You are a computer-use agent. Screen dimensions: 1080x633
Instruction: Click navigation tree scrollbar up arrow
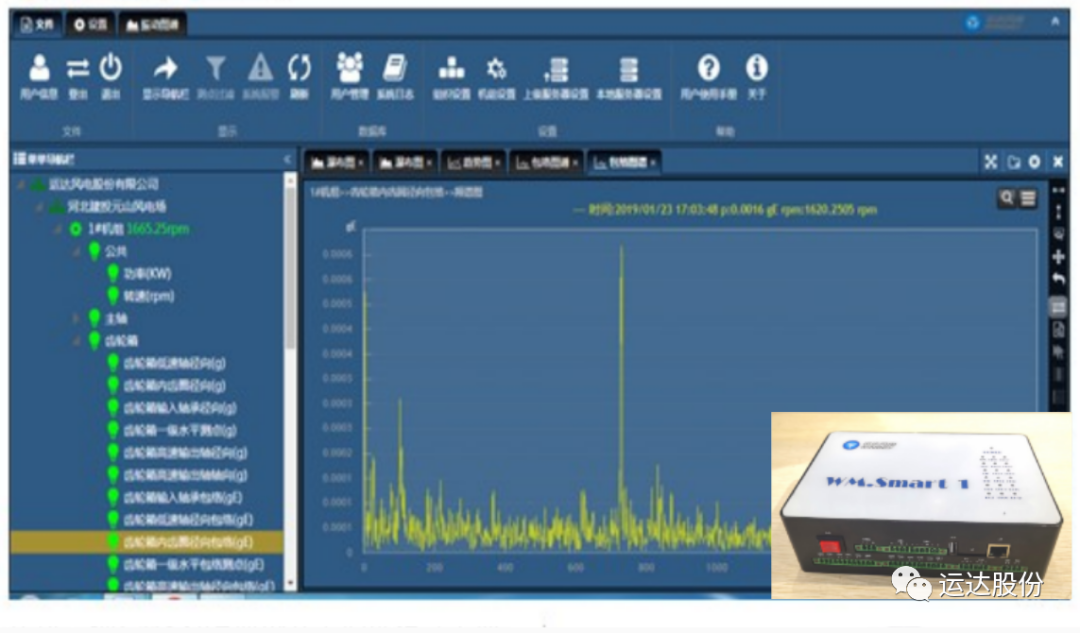[x=290, y=180]
